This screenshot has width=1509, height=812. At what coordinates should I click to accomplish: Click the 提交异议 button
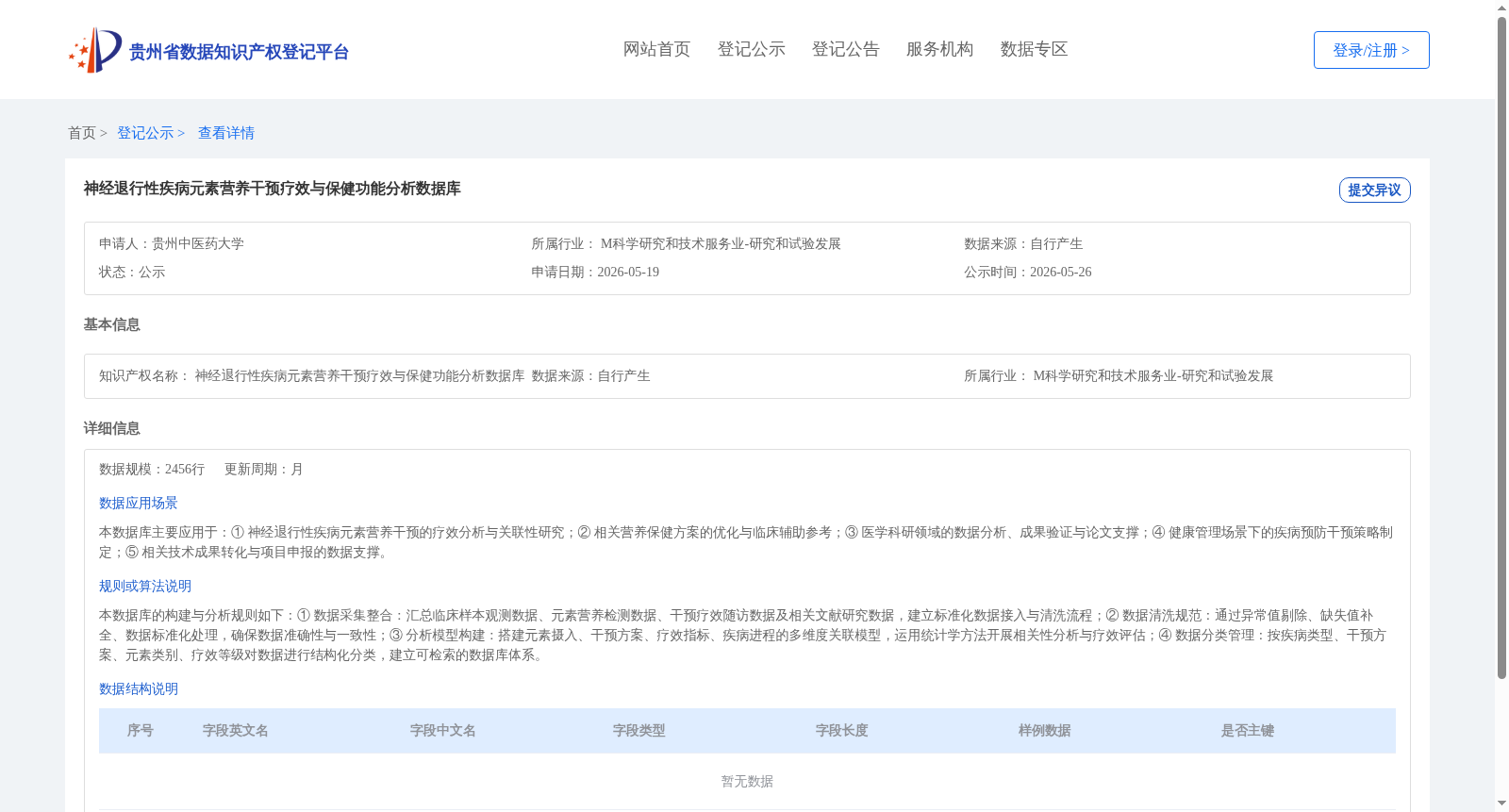click(1374, 190)
